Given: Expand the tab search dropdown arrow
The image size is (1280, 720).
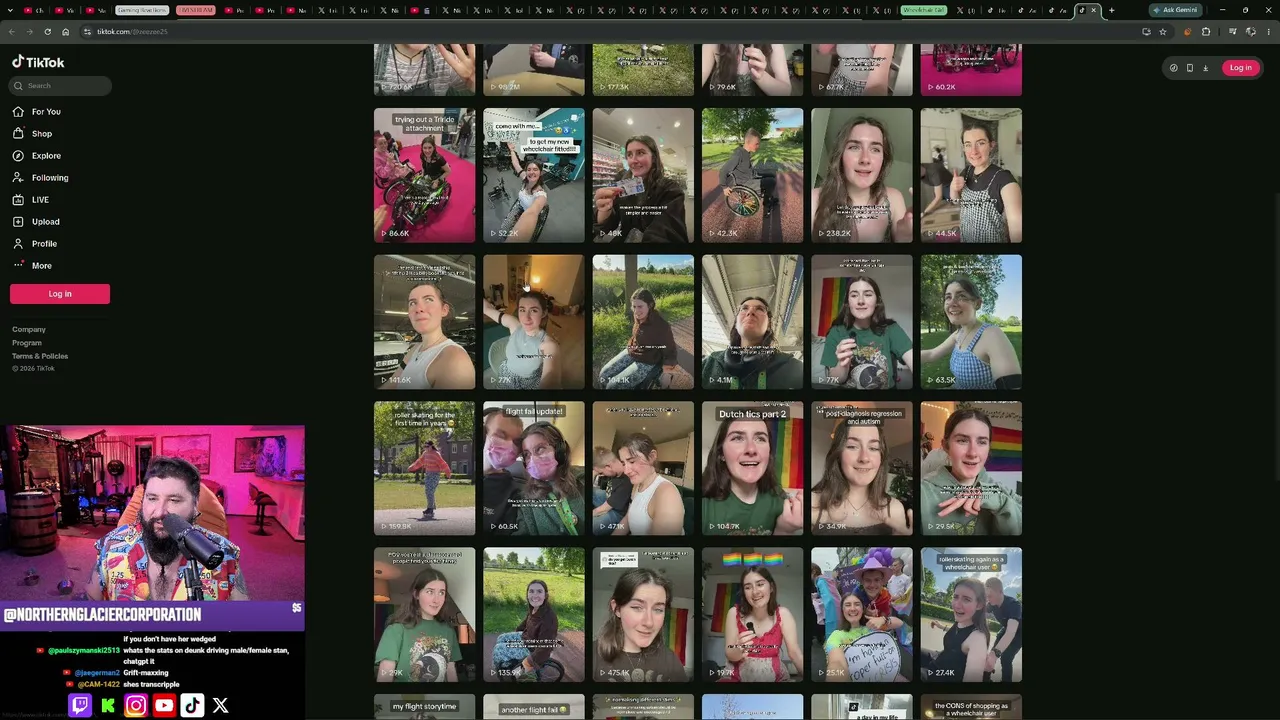Looking at the screenshot, I should click(11, 10).
